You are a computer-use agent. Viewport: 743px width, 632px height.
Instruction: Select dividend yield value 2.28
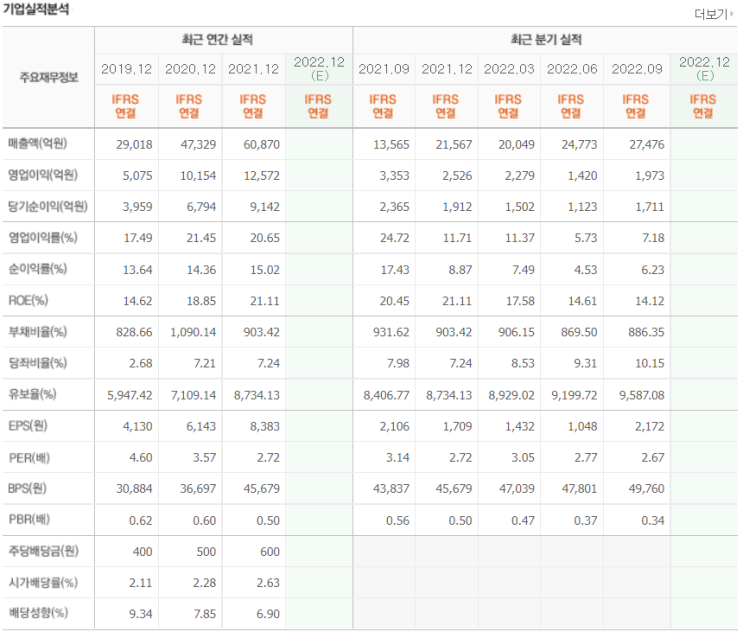(x=204, y=583)
